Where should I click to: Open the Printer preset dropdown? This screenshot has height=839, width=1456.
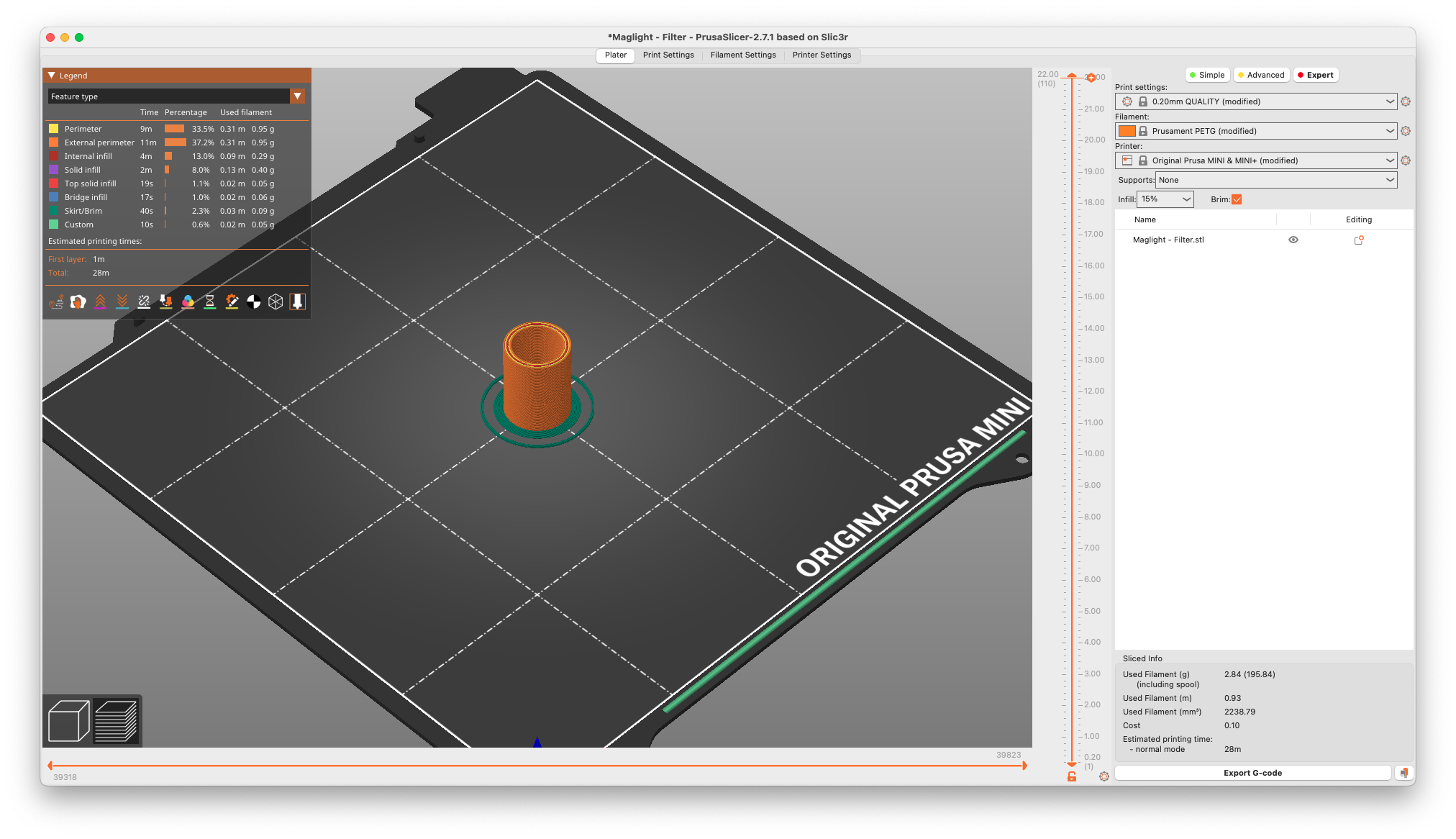[1256, 160]
